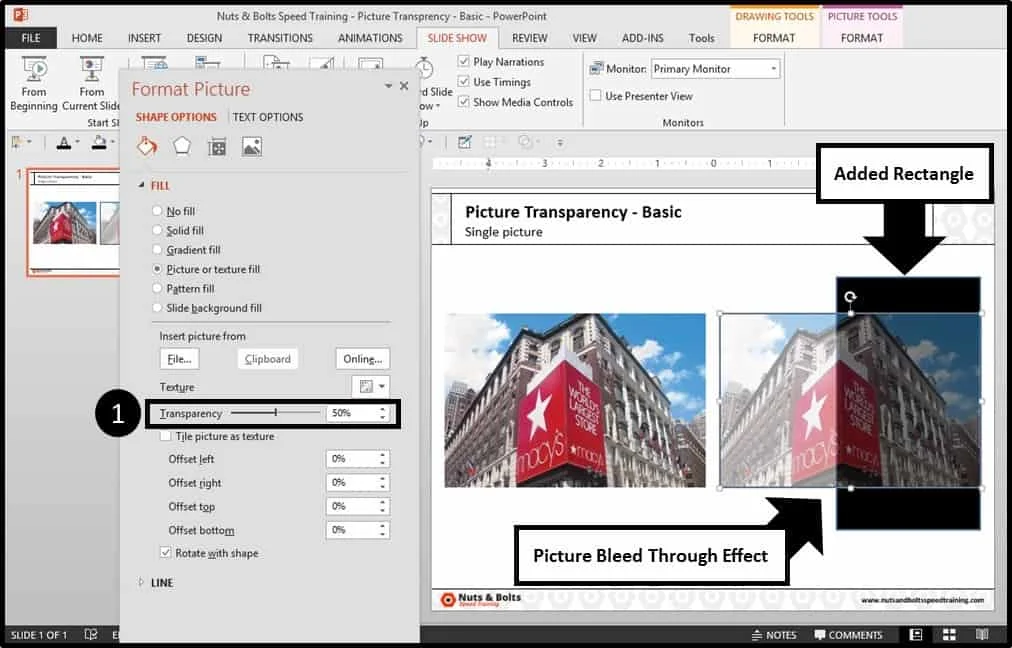Toggle Rotate with shape checkbox
1012x648 pixels.
tap(166, 553)
